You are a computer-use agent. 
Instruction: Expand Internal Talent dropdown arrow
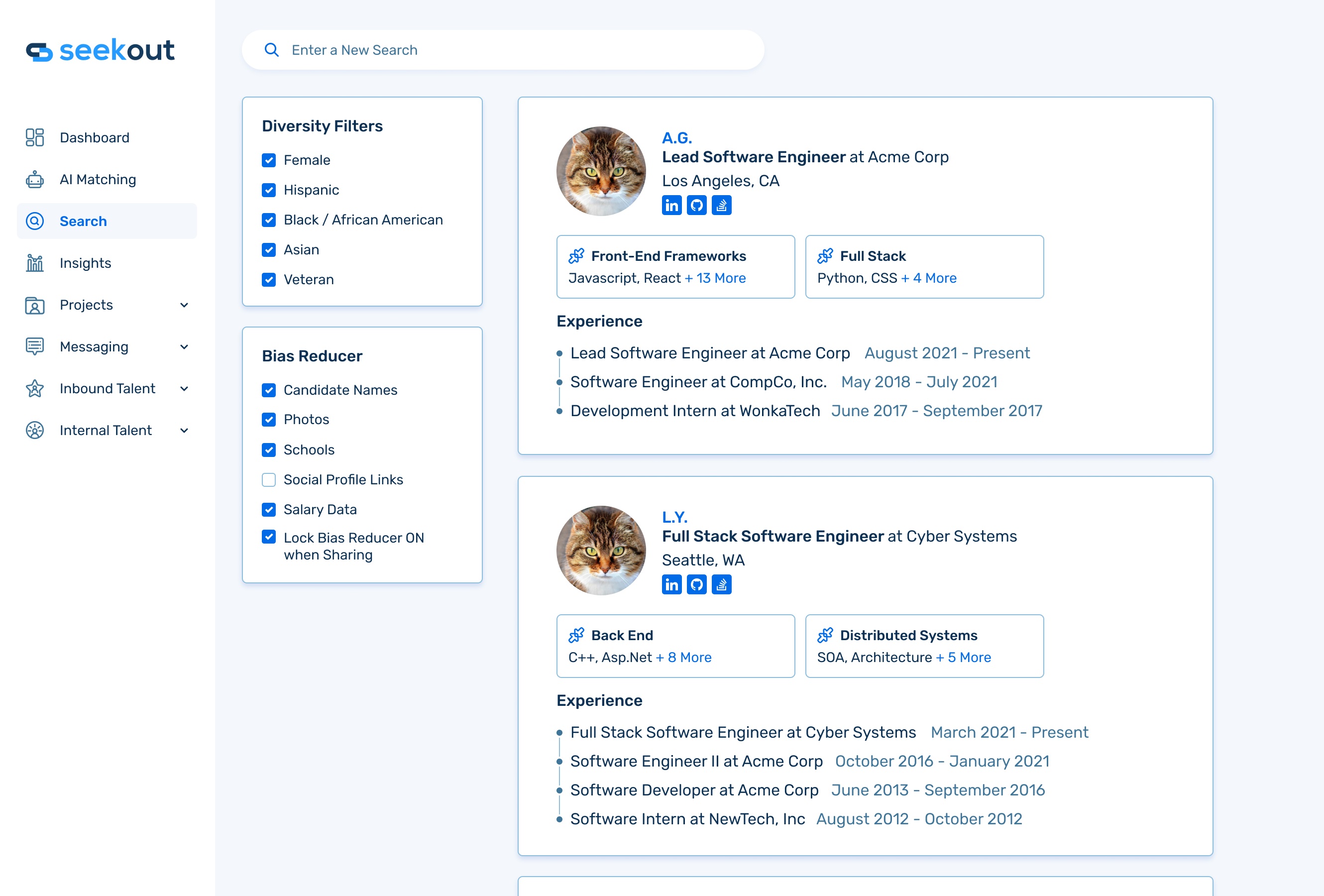pyautogui.click(x=184, y=431)
